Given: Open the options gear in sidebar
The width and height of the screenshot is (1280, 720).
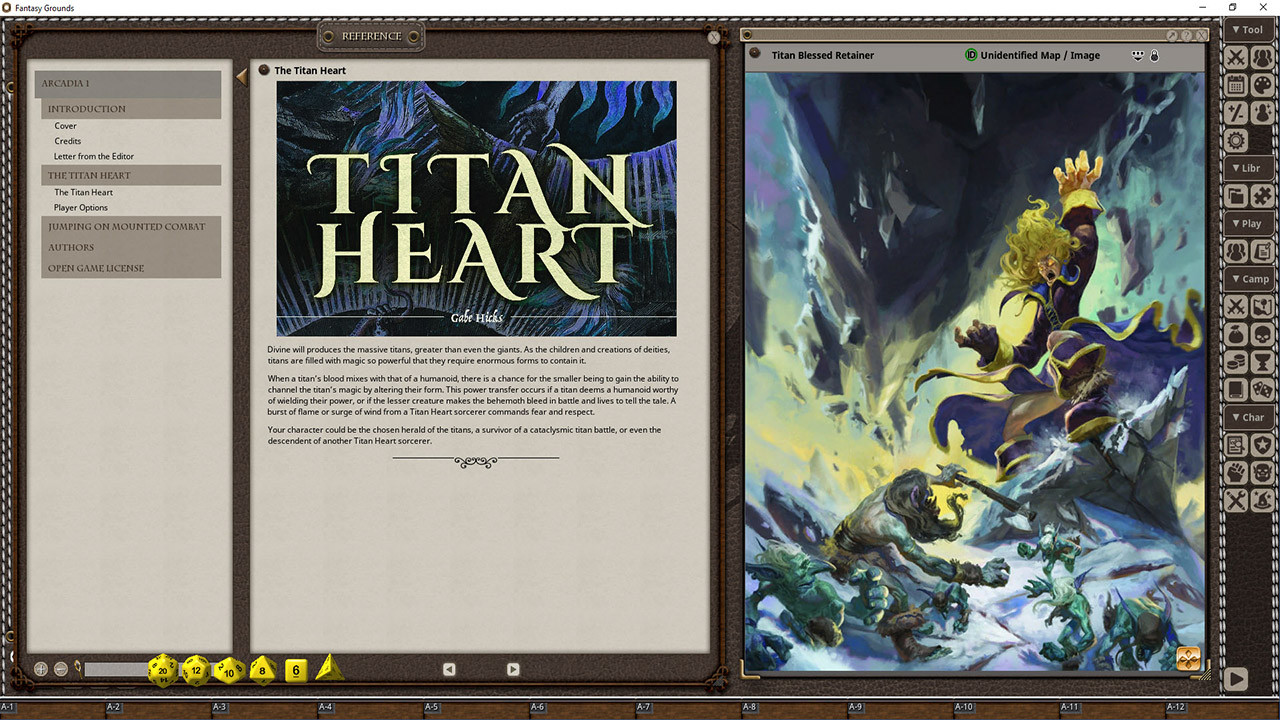Looking at the screenshot, I should coord(1237,140).
